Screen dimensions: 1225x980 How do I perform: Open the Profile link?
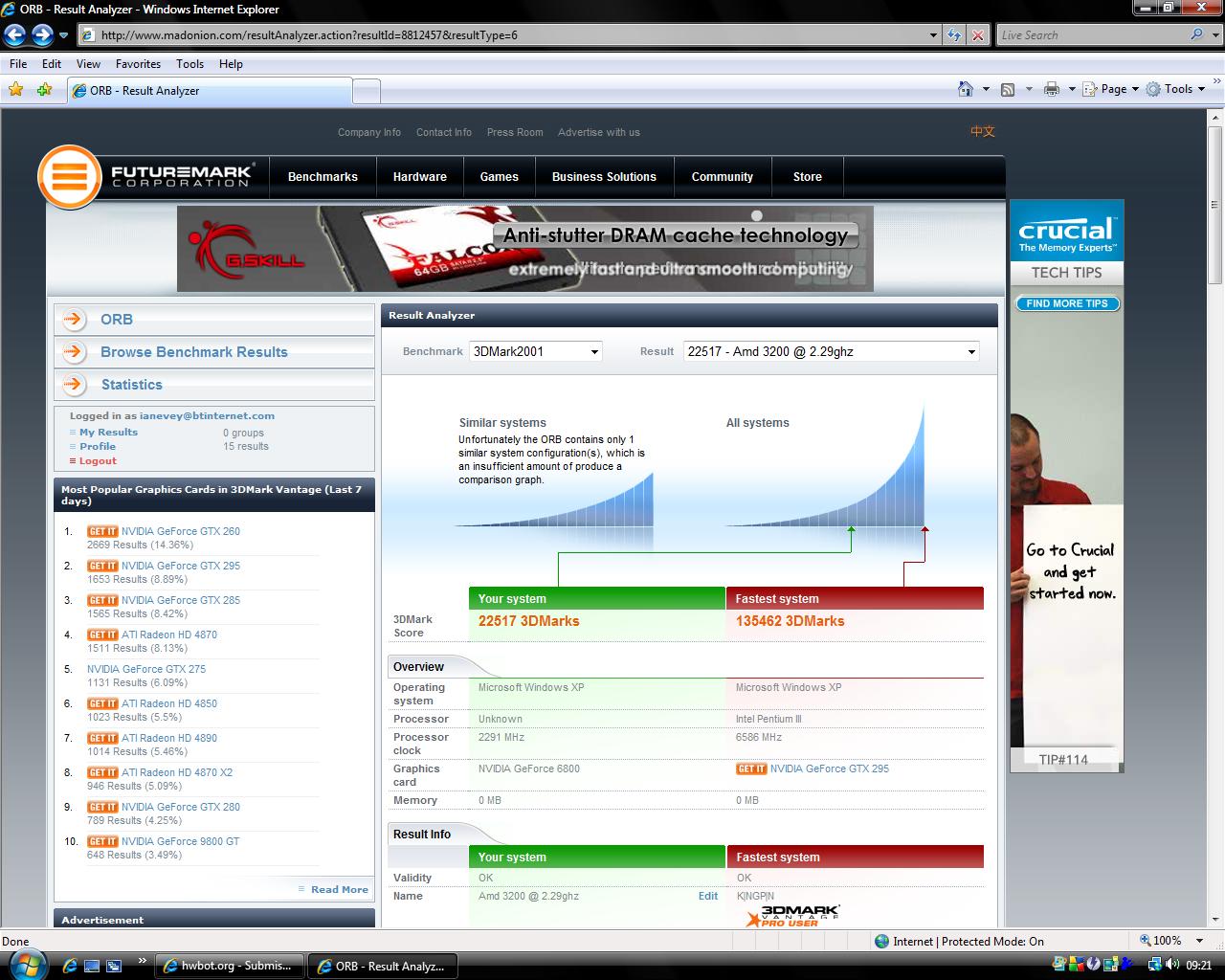(98, 446)
